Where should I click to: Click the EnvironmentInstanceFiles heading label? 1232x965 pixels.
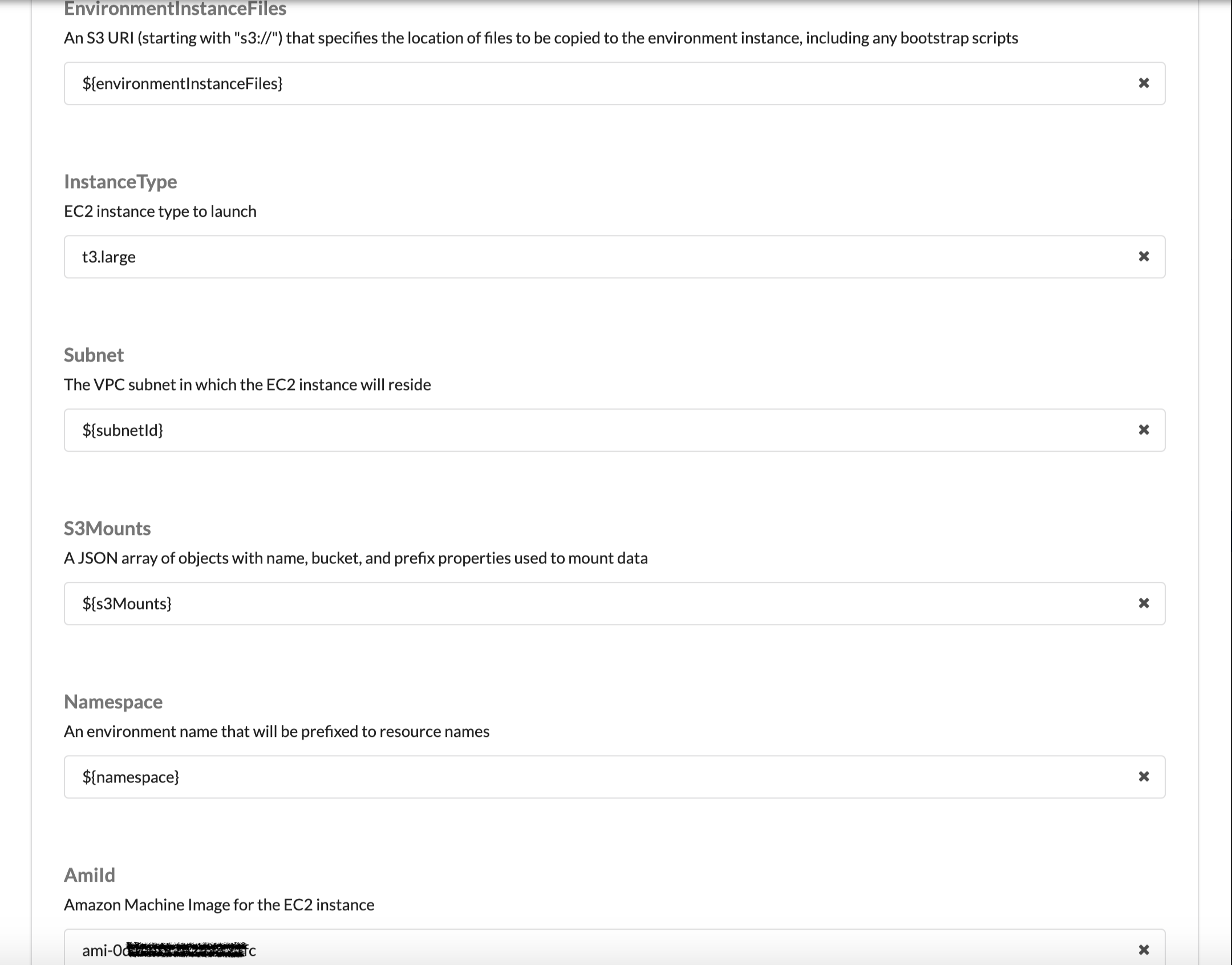coord(175,9)
